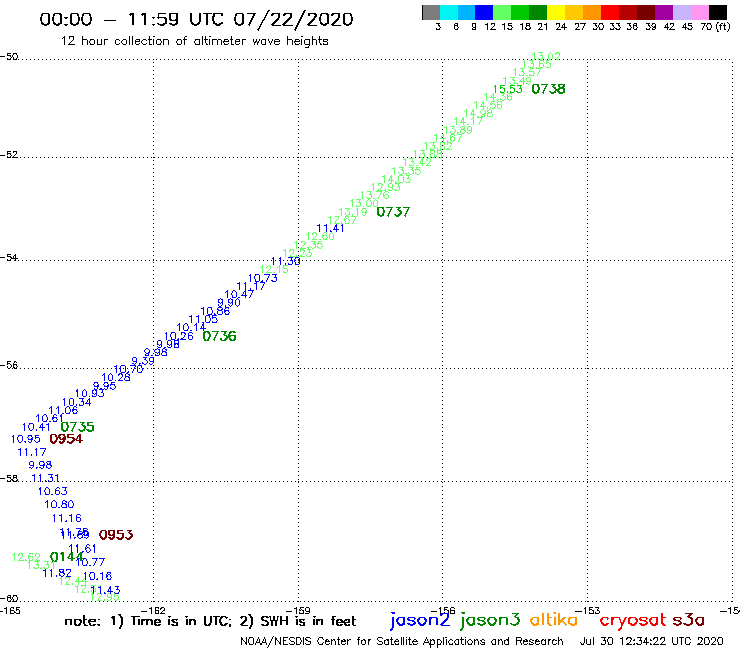
Task: Click the cryosat satellite legend label
Action: point(633,621)
